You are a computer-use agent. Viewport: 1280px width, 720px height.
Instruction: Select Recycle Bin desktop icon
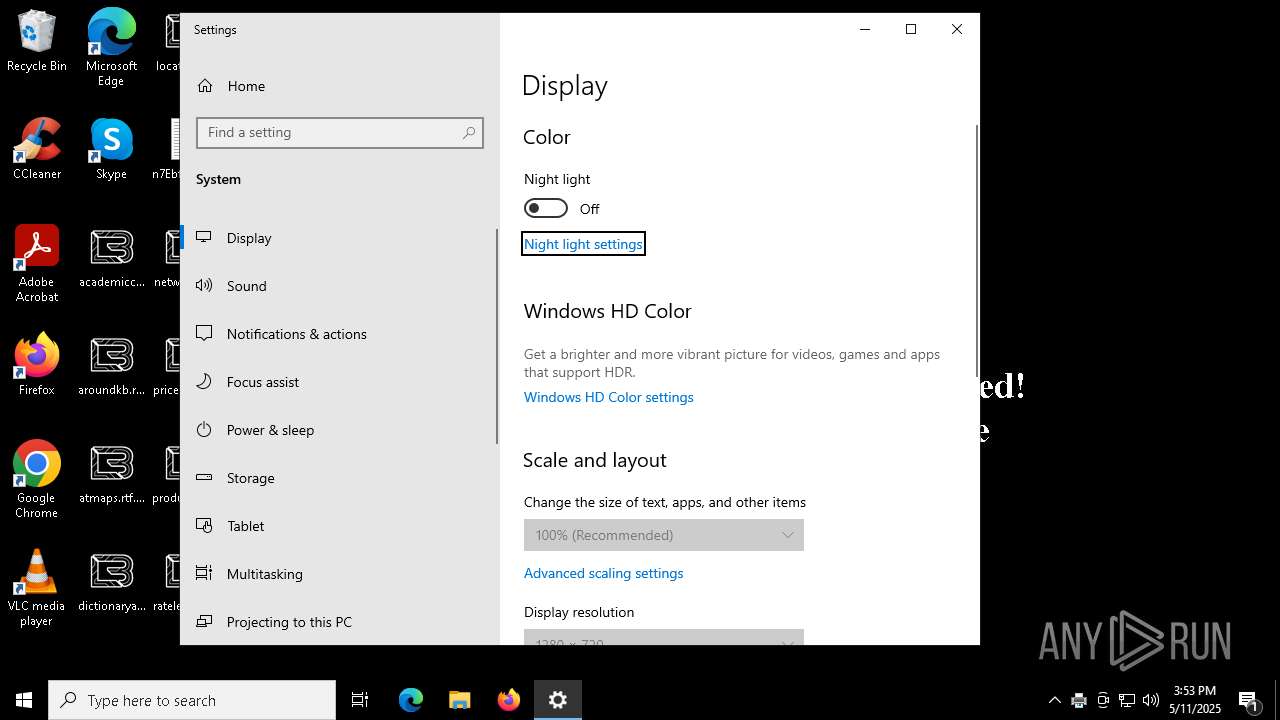[37, 41]
